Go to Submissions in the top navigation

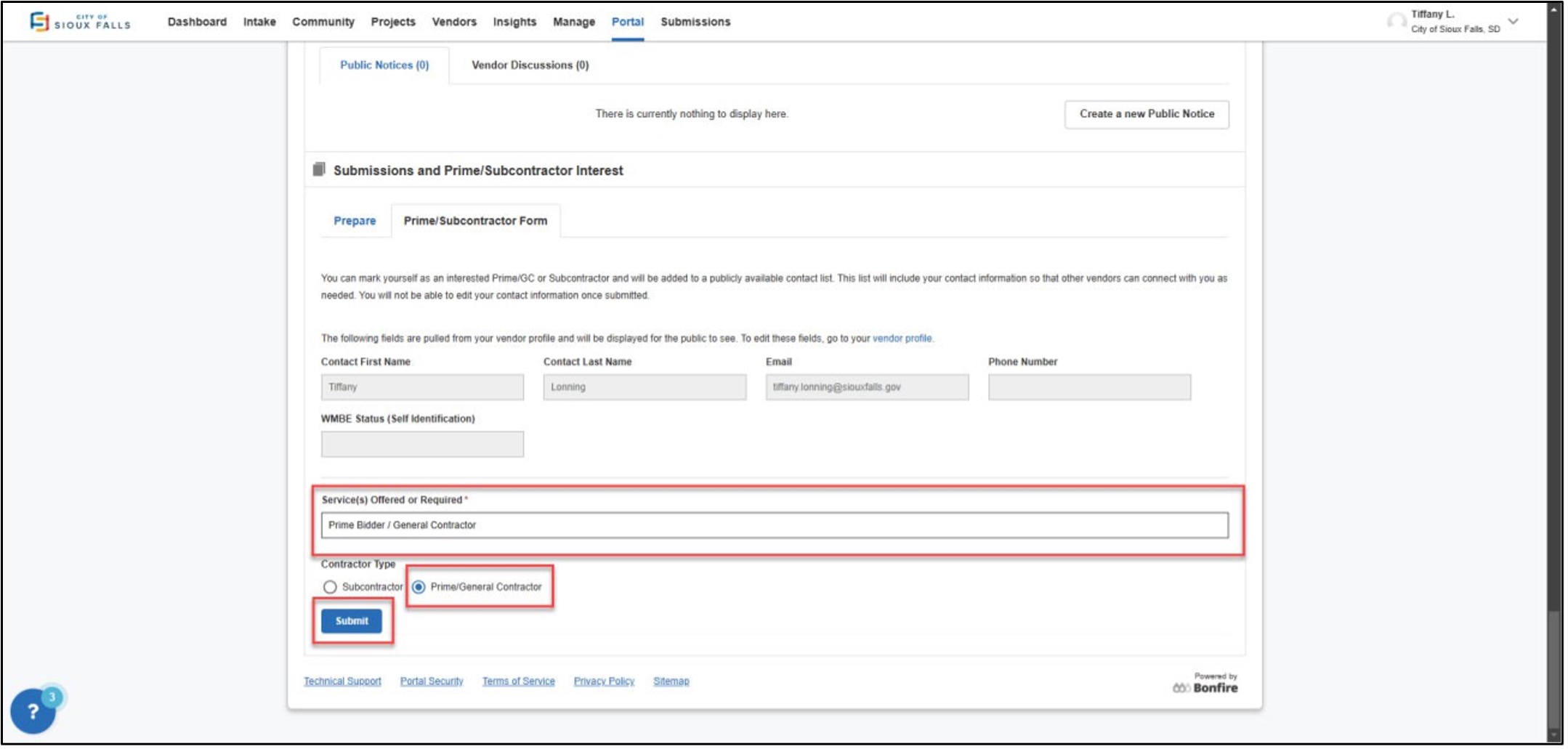(695, 22)
